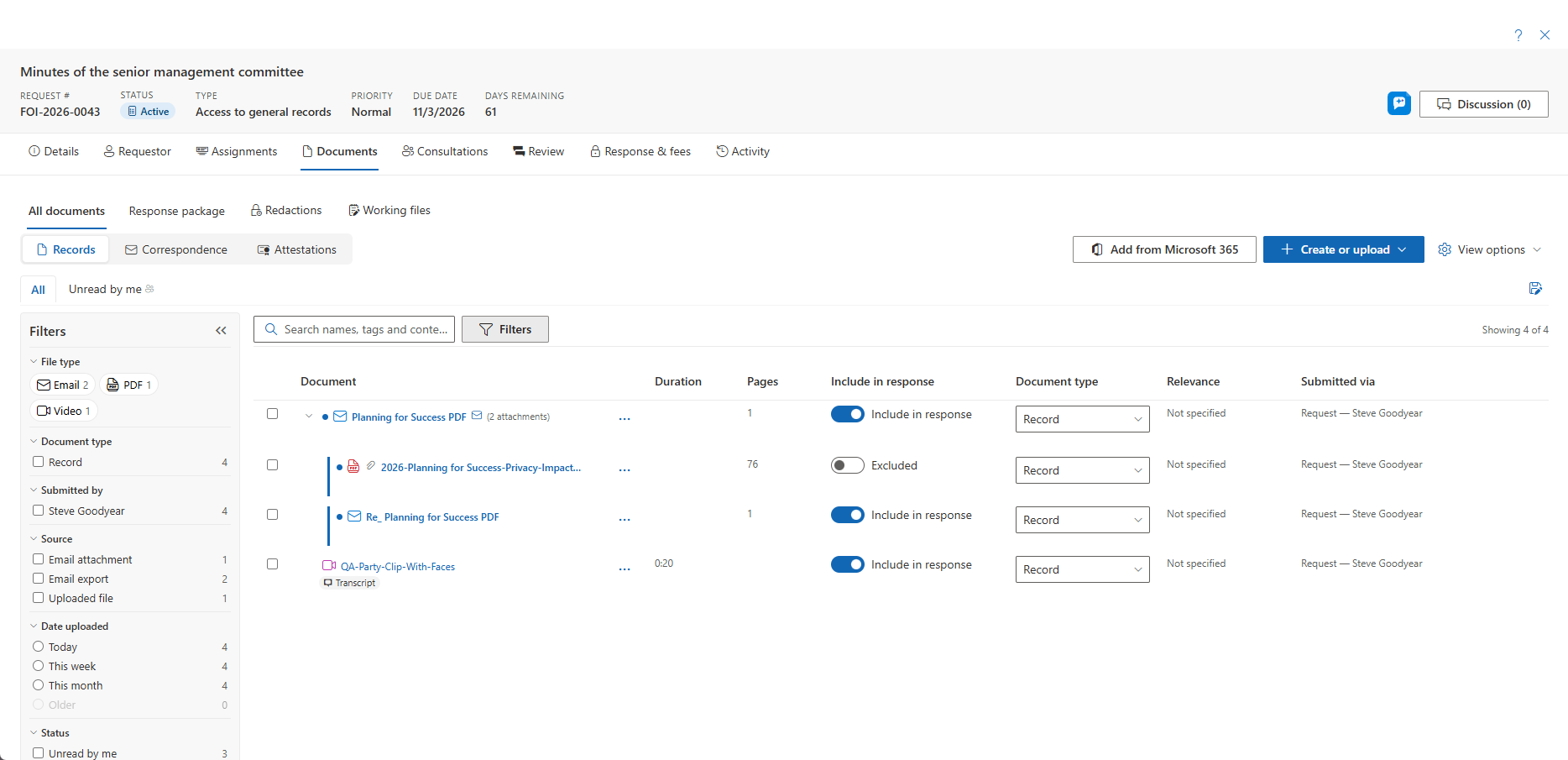Click the Search names, tags and content field
Image resolution: width=1568 pixels, height=760 pixels.
tap(354, 329)
